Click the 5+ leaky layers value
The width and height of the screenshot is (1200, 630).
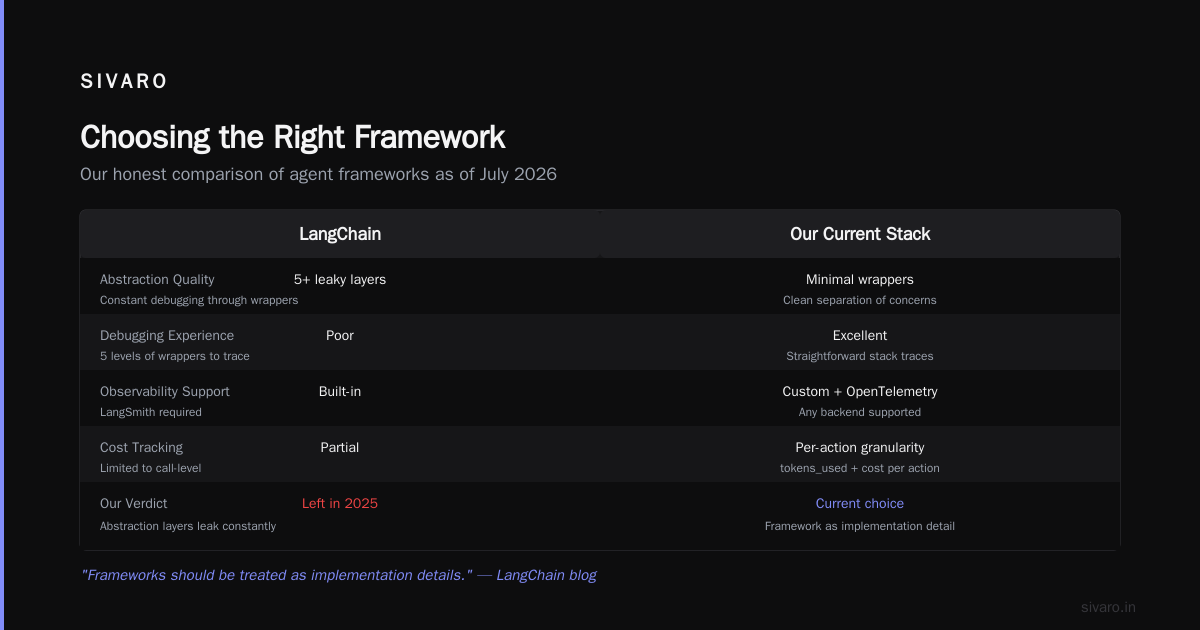(x=340, y=280)
